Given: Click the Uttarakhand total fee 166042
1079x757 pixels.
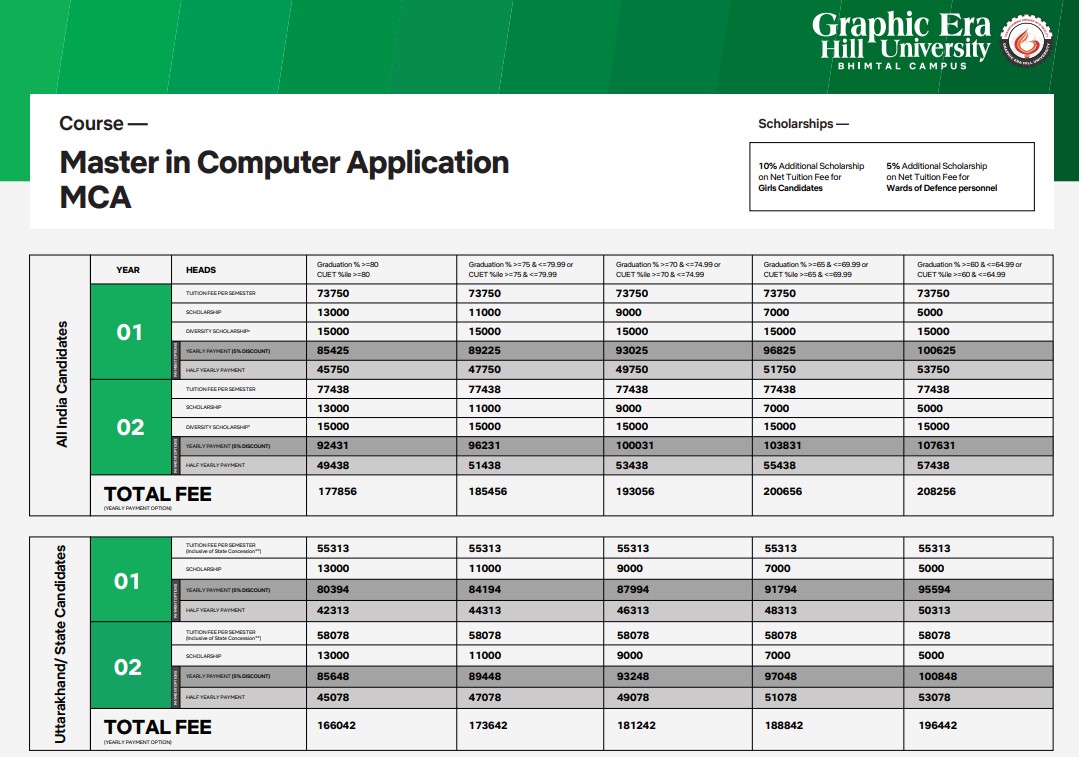Looking at the screenshot, I should (x=337, y=725).
